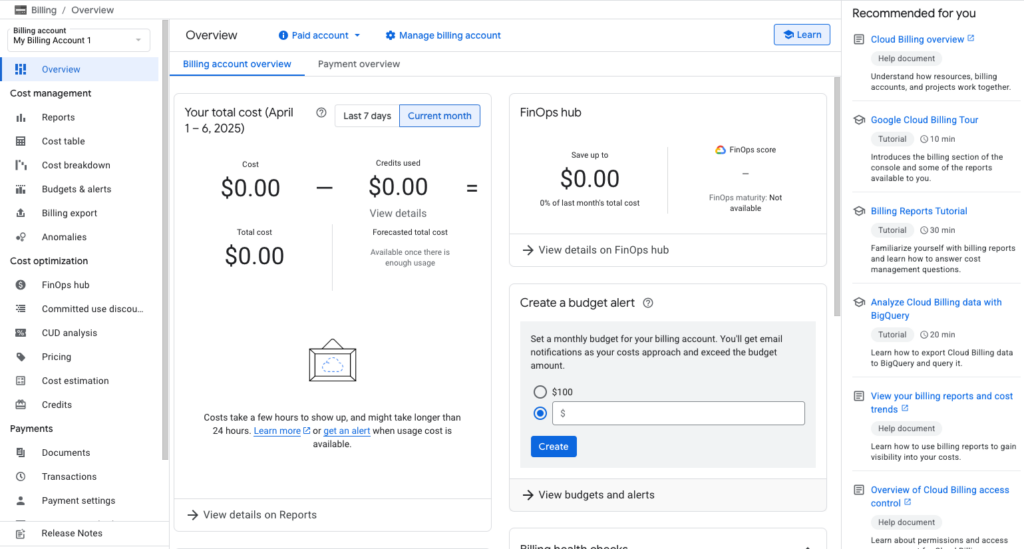Screen dimensions: 1024x549
Task: Open View your billing reports and cost trends
Action: tap(942, 403)
